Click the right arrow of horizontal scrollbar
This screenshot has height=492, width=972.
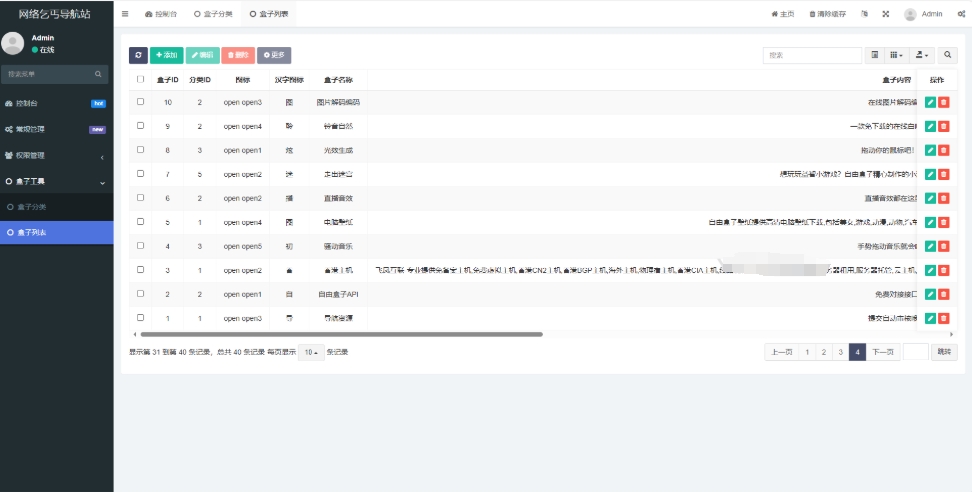951,335
